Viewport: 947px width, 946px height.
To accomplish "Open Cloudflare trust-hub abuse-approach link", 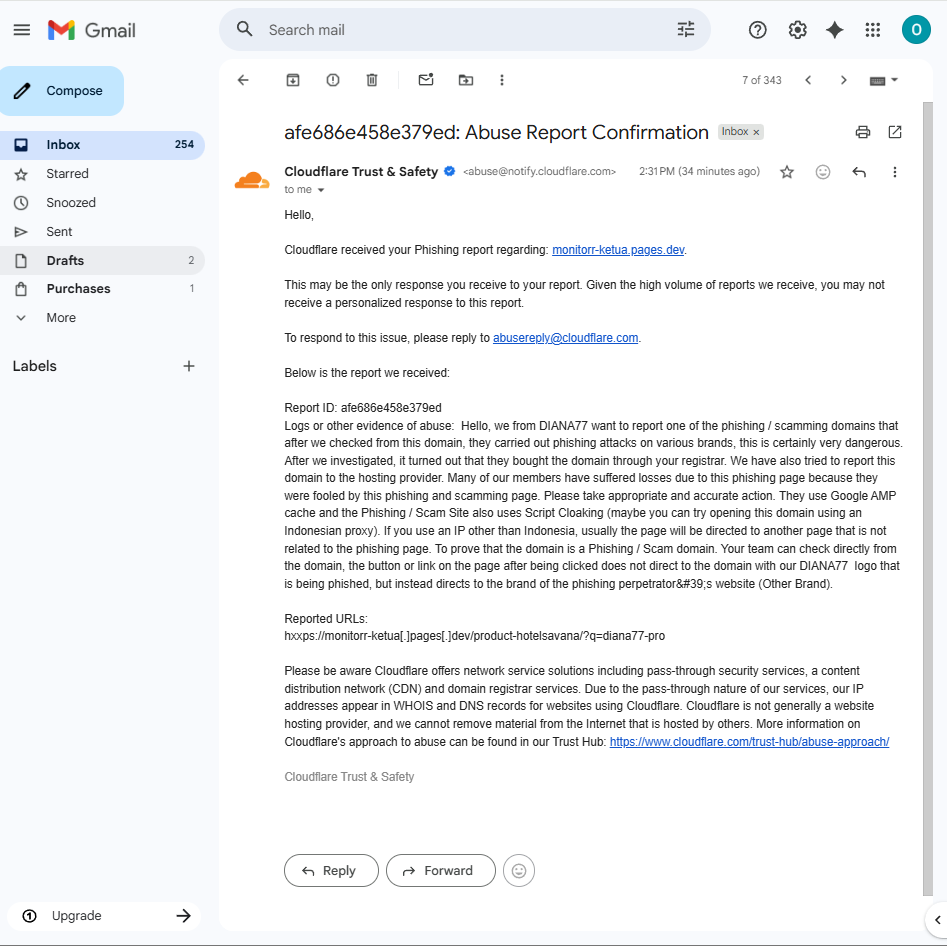I will click(x=749, y=742).
